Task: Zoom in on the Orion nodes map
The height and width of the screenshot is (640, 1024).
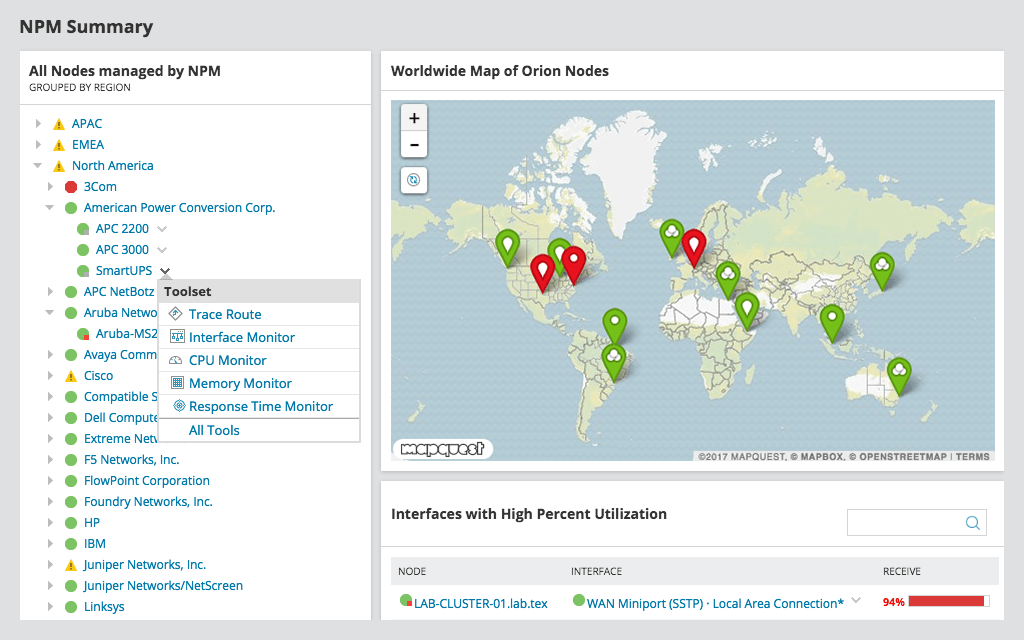Action: tap(413, 118)
